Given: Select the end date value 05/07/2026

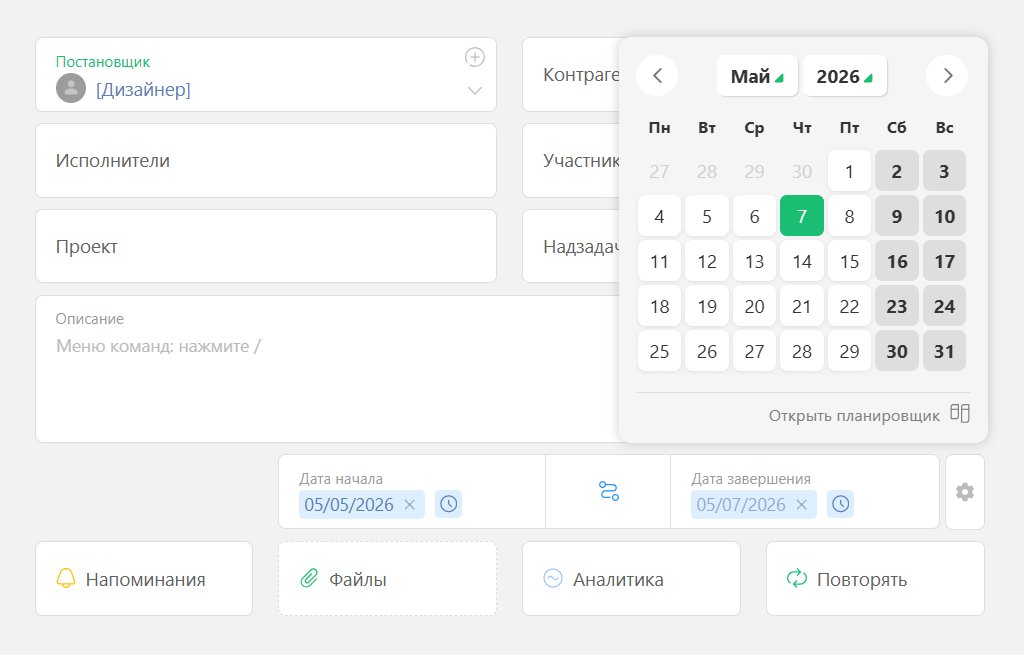Looking at the screenshot, I should (x=741, y=505).
